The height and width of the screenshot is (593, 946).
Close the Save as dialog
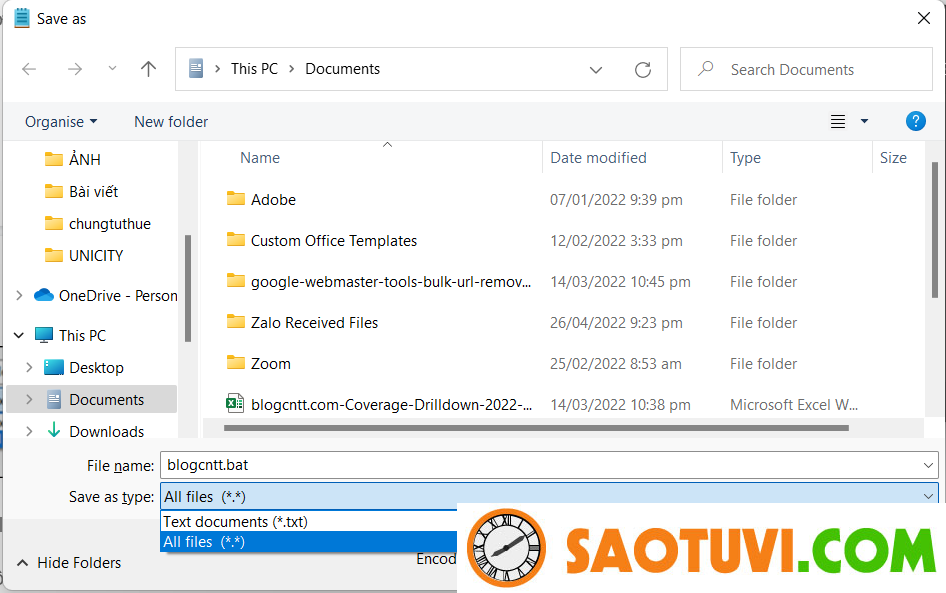pos(924,19)
